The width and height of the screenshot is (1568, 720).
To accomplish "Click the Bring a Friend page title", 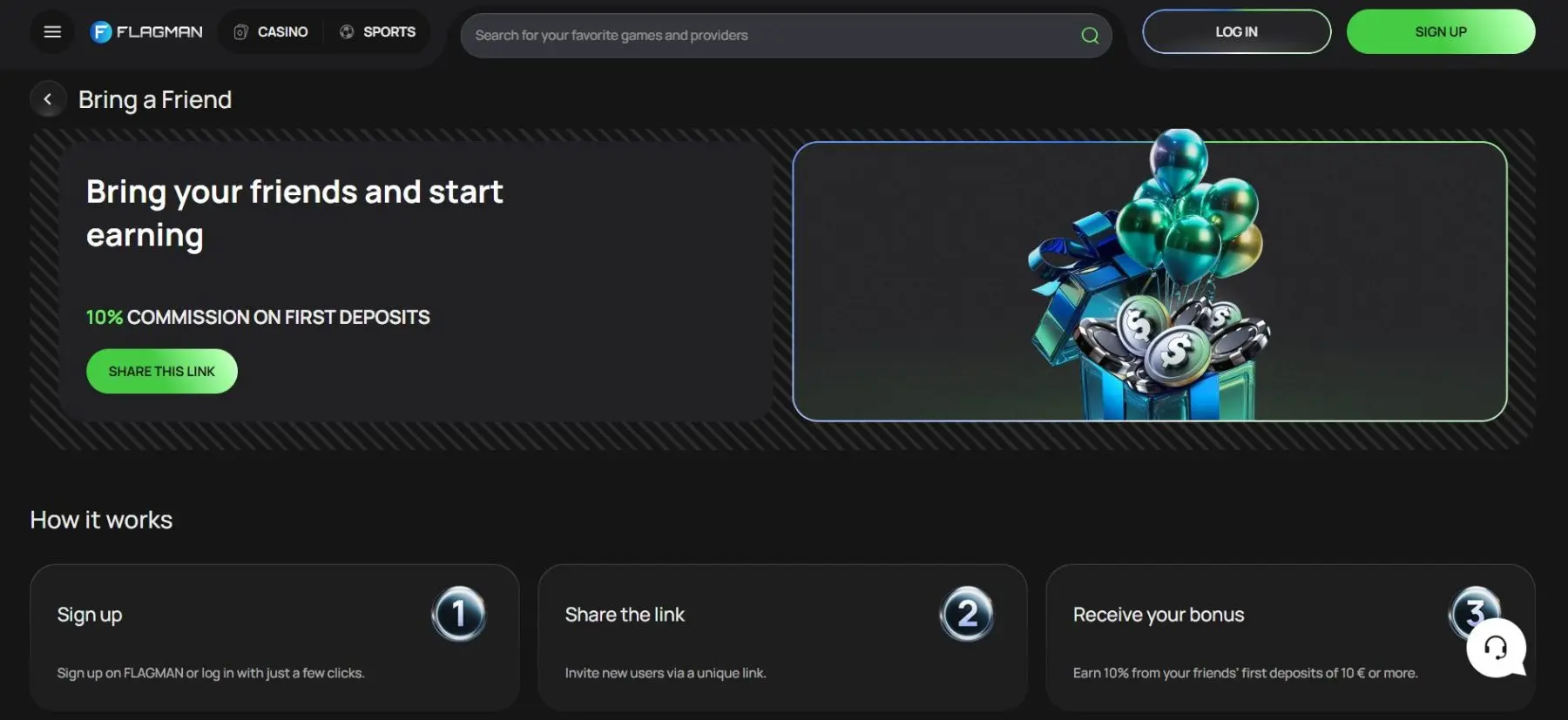I will (x=155, y=100).
